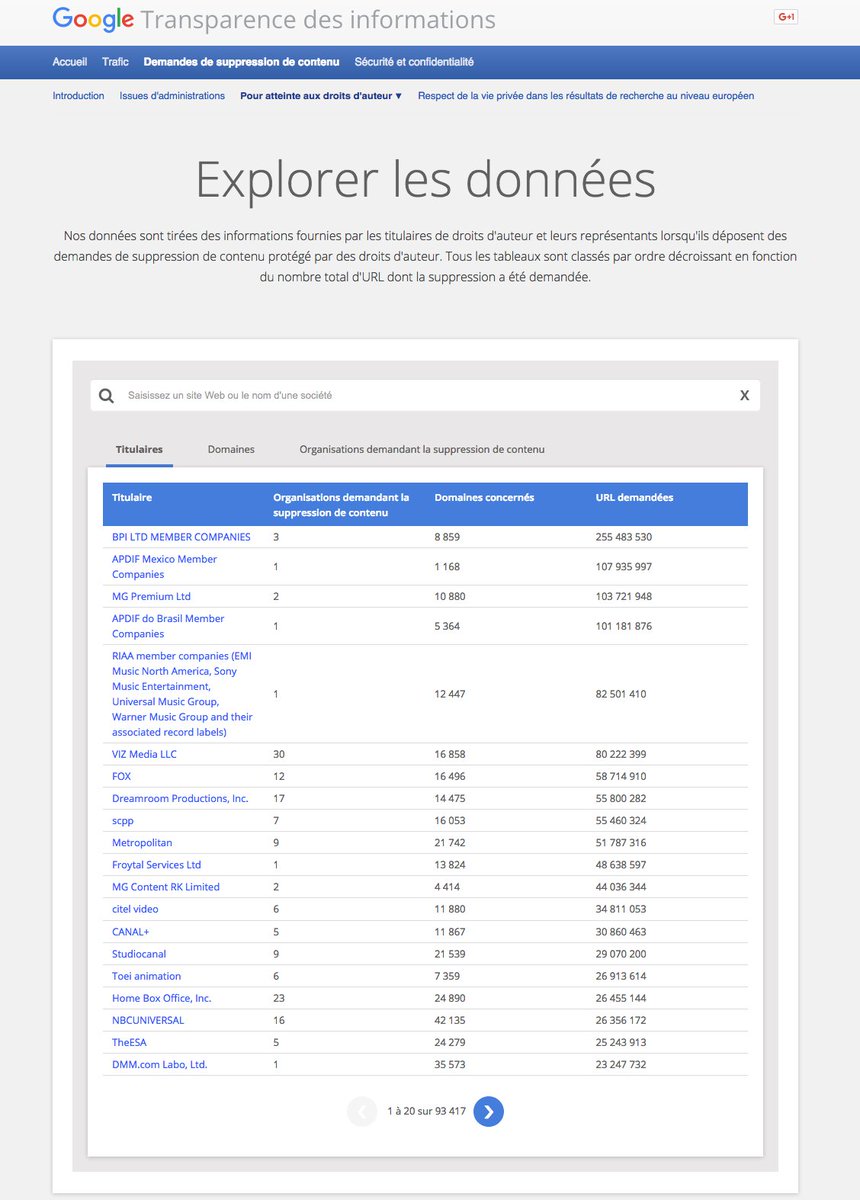Open the Metropolitan link
This screenshot has height=1200, width=860.
coord(142,843)
